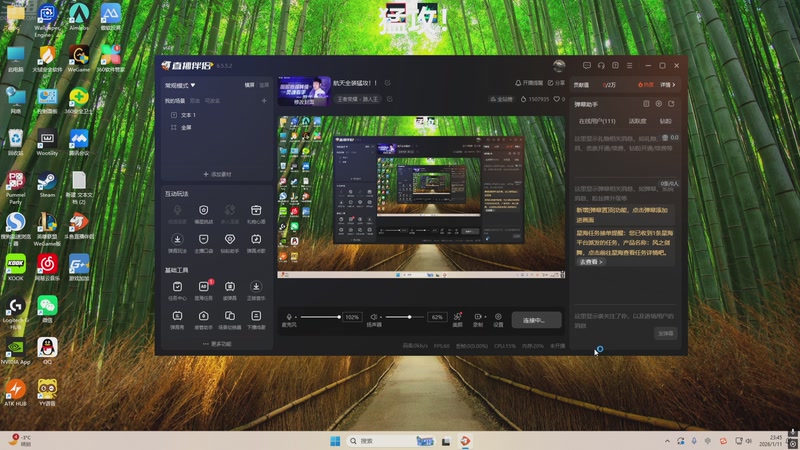Edit the game category tag with its pencil icon
The height and width of the screenshot is (450, 800).
390,99
